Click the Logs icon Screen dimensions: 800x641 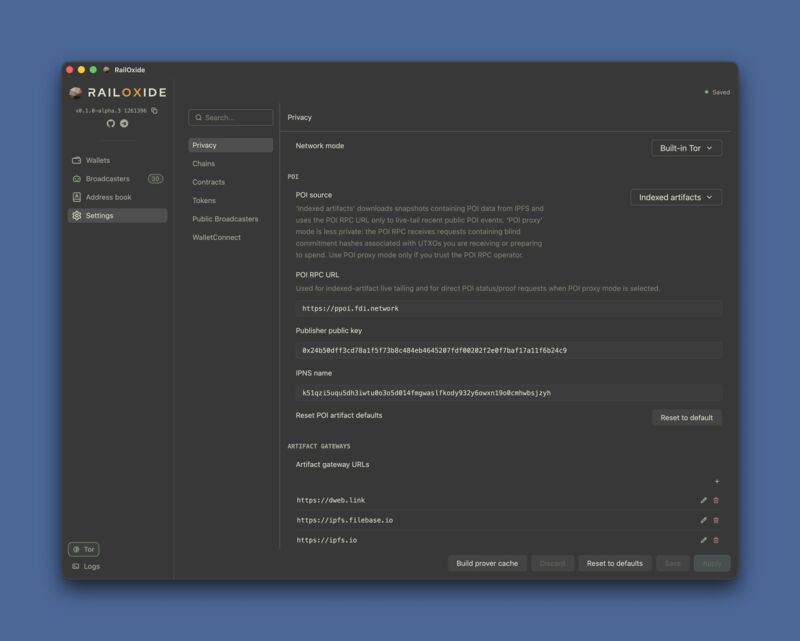click(x=76, y=566)
